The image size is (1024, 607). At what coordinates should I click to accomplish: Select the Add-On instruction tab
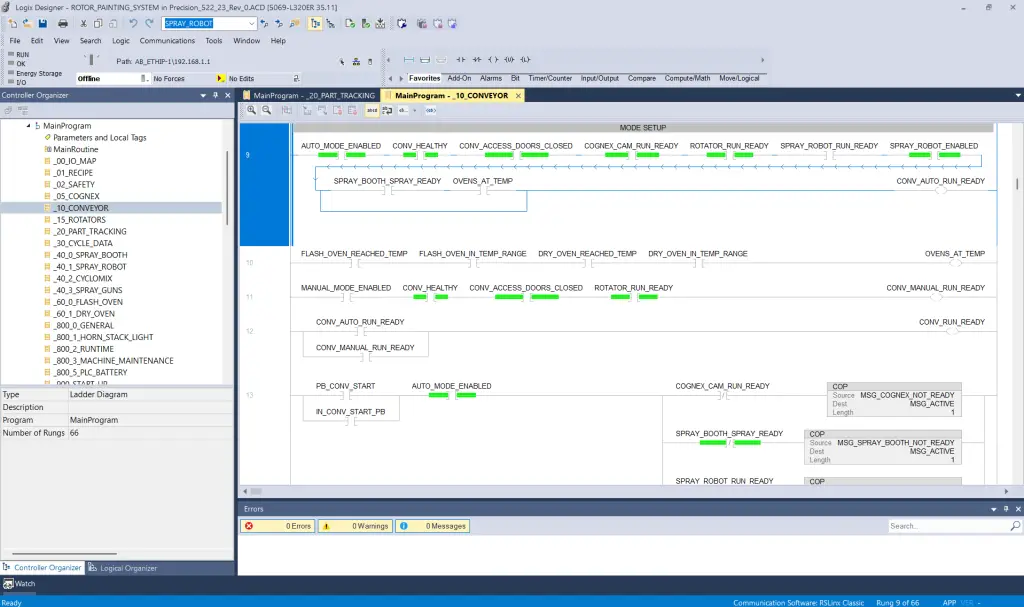(x=459, y=78)
